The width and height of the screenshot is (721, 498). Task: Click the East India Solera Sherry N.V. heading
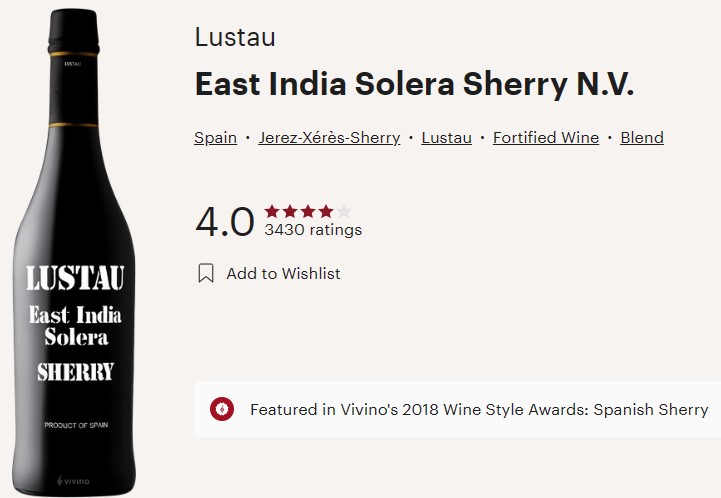tap(414, 85)
